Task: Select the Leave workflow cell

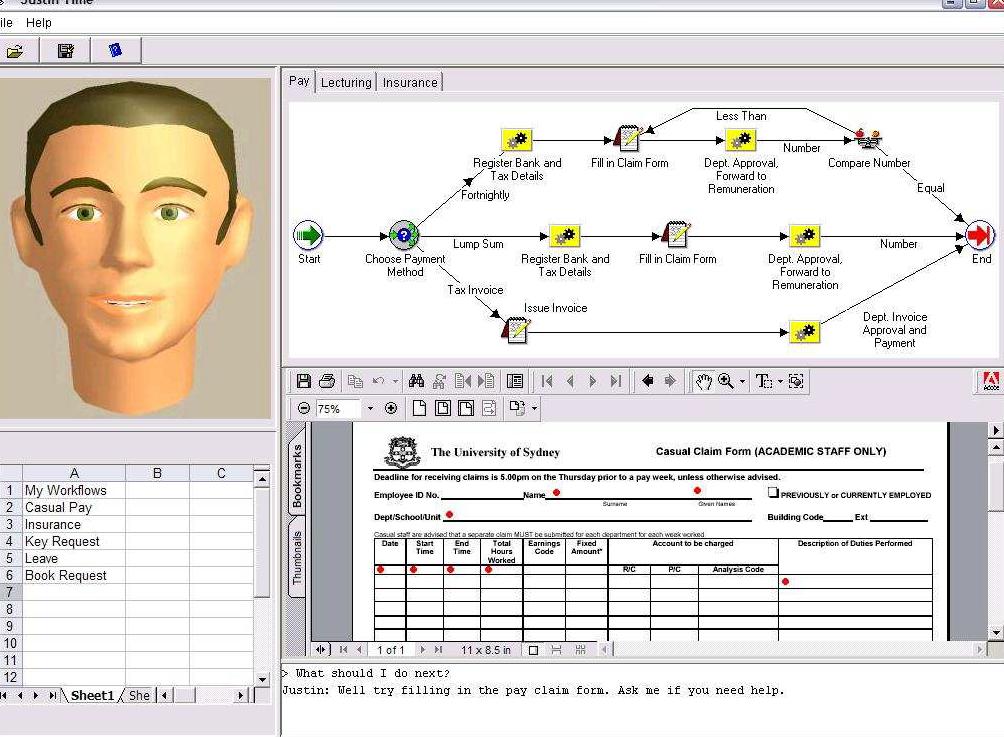Action: pyautogui.click(x=74, y=558)
